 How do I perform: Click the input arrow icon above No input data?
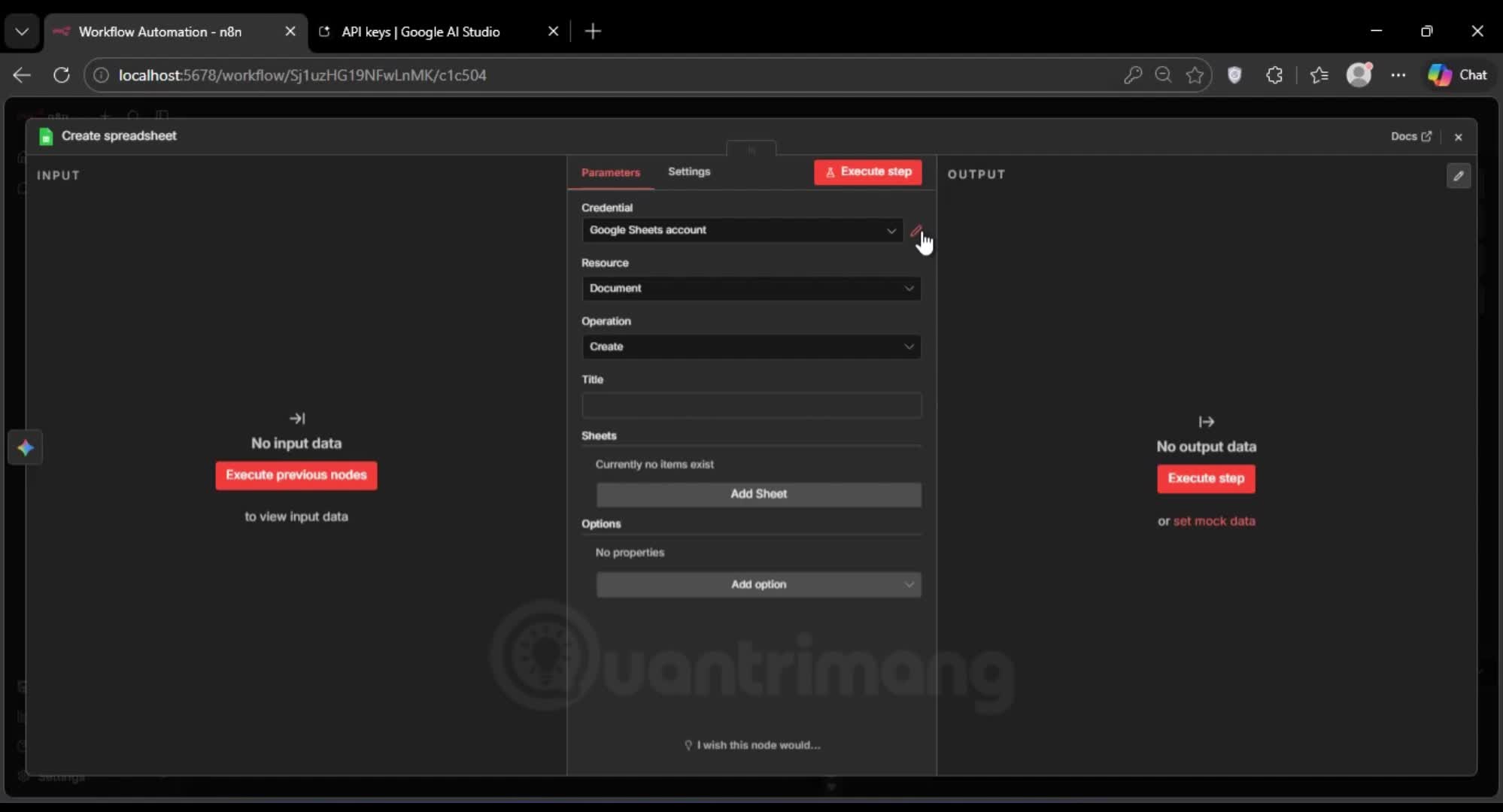[297, 418]
